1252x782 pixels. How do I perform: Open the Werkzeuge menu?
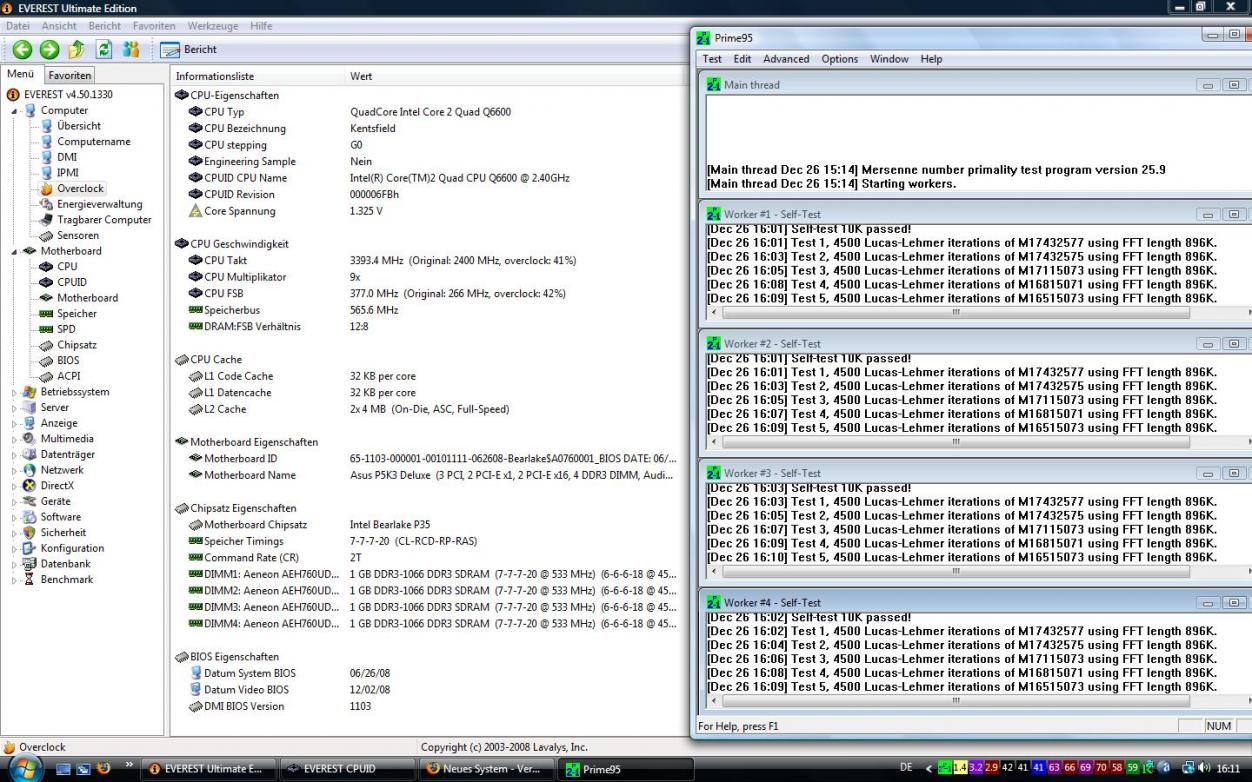pos(214,25)
